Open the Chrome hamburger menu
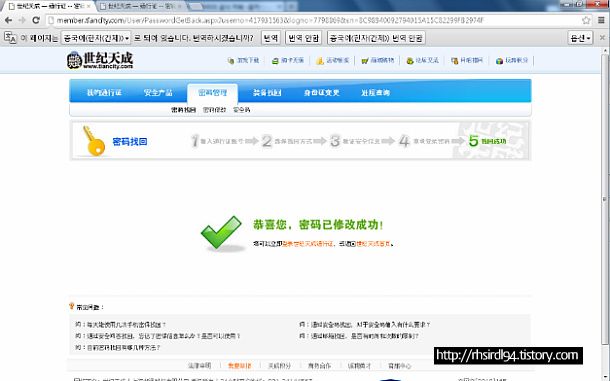This screenshot has height=381, width=610. point(601,20)
